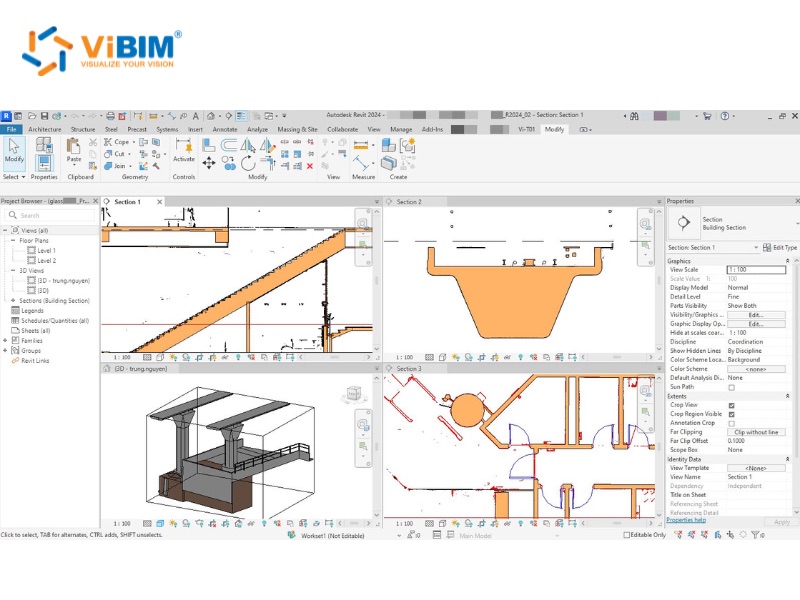Collapse the 3D Views node
Screen dimensions: 800x600
pyautogui.click(x=13, y=270)
